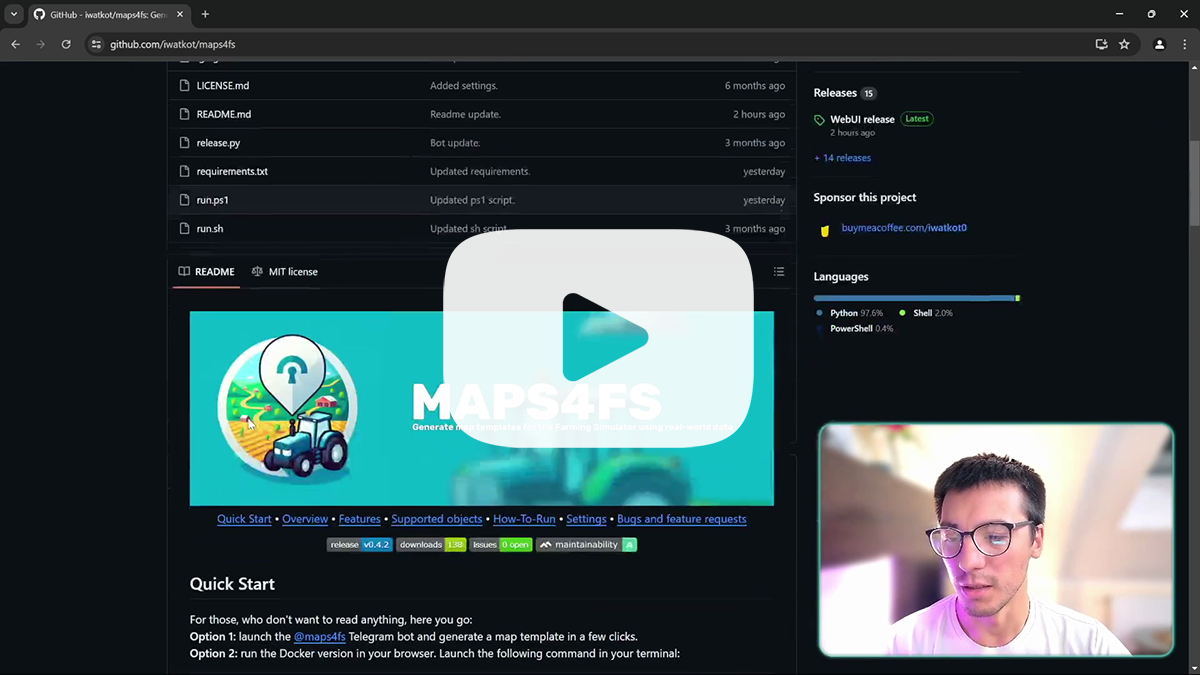This screenshot has width=1200, height=675.
Task: Open the buymeacoffee.com/iwatkot0 sponsor link
Action: (903, 228)
